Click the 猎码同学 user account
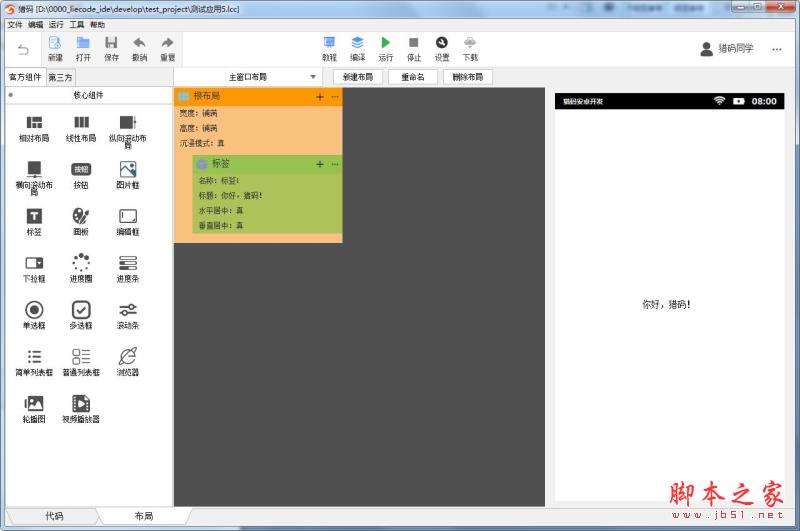 pyautogui.click(x=727, y=48)
